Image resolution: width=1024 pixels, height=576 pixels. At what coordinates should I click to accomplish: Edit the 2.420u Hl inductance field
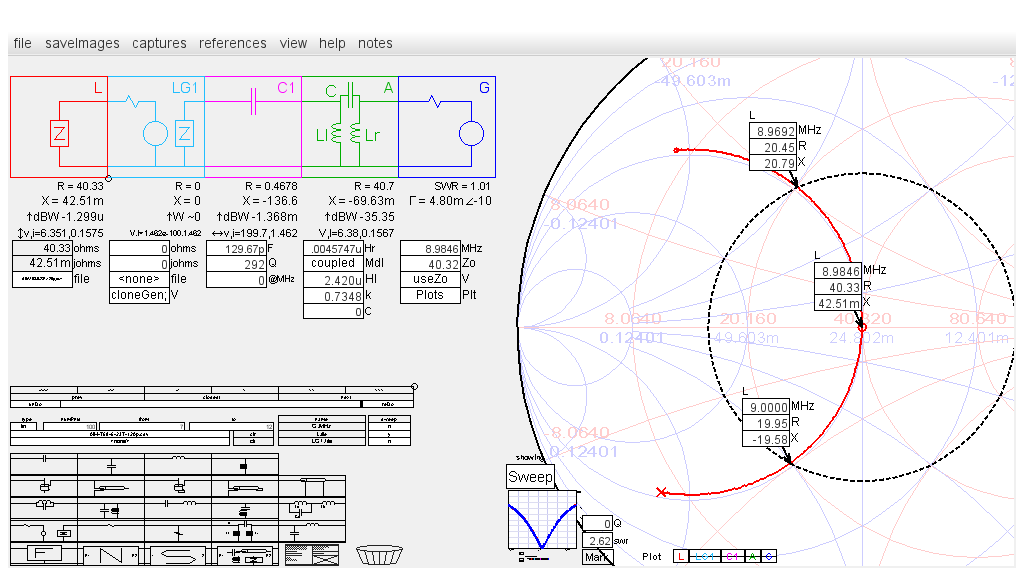tap(333, 280)
